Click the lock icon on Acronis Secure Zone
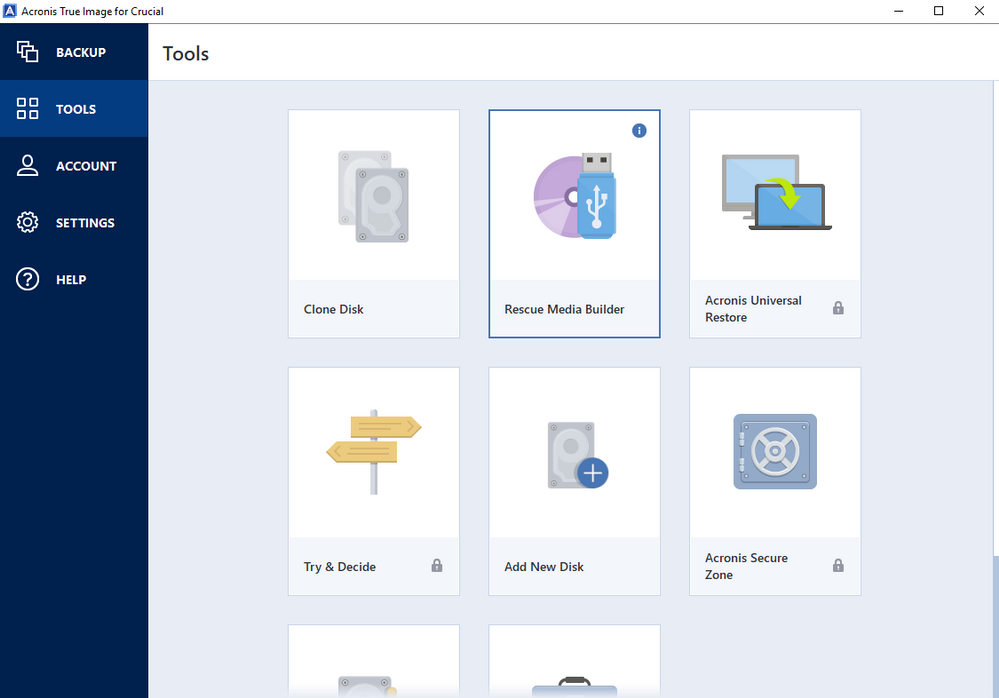The height and width of the screenshot is (698, 999). (x=838, y=565)
